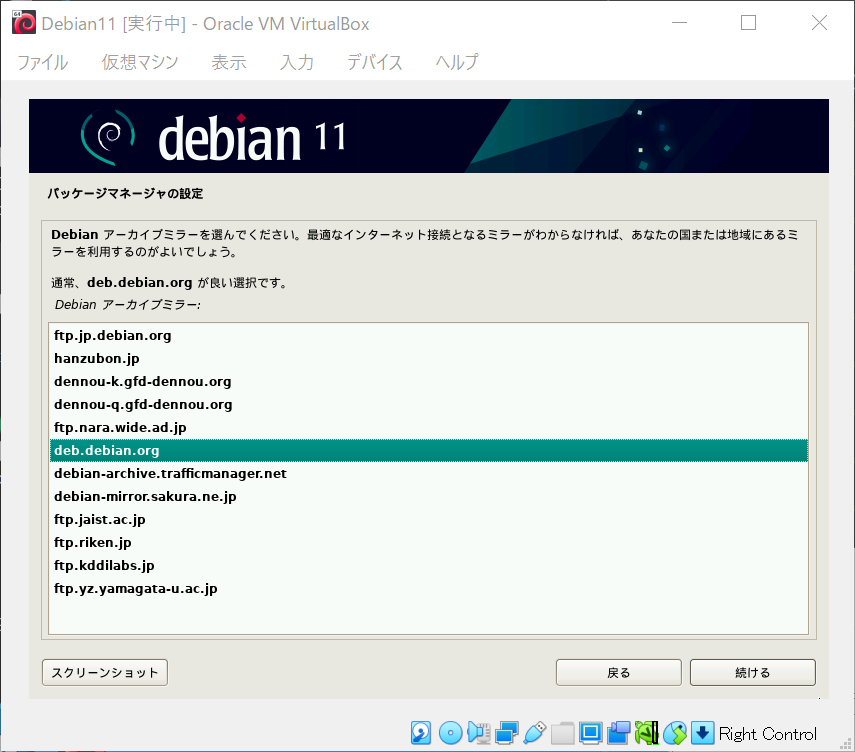The width and height of the screenshot is (855, 752).
Task: Select mirror ftp.nara.wide.ad.jp
Action: pyautogui.click(x=429, y=427)
